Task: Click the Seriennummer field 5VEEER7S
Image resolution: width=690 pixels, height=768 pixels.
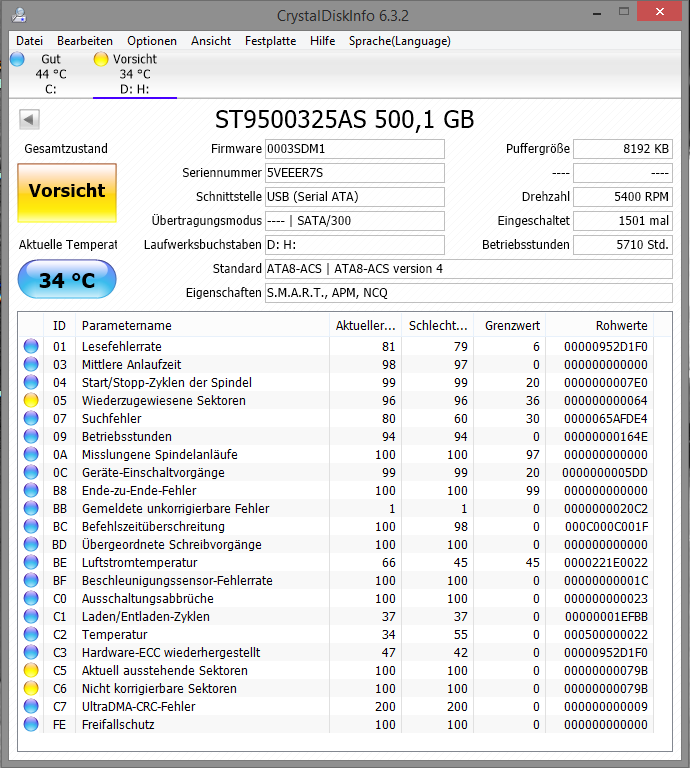Action: [355, 173]
